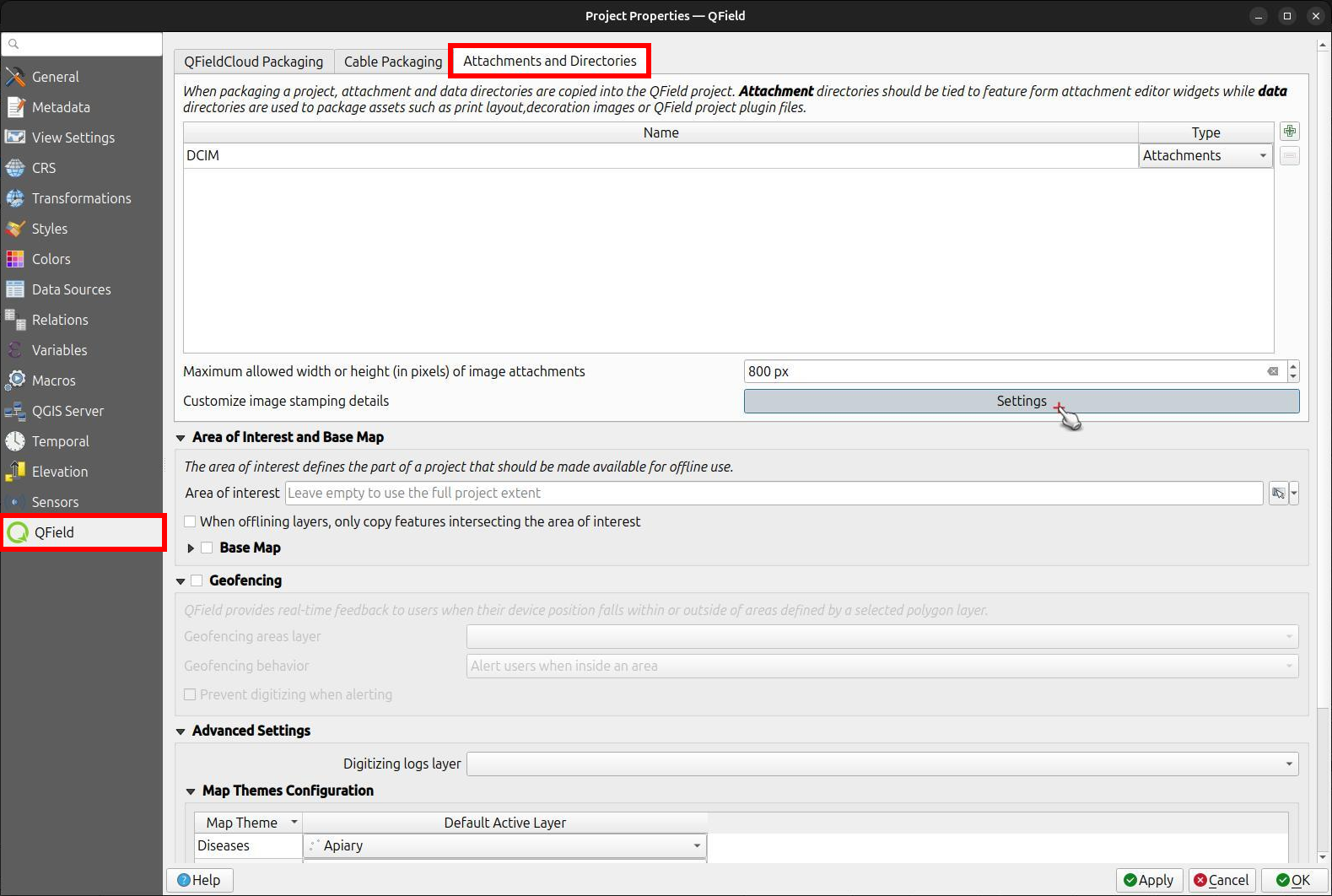Click the Default Active Layer column header
1332x896 pixels.
[x=504, y=823]
